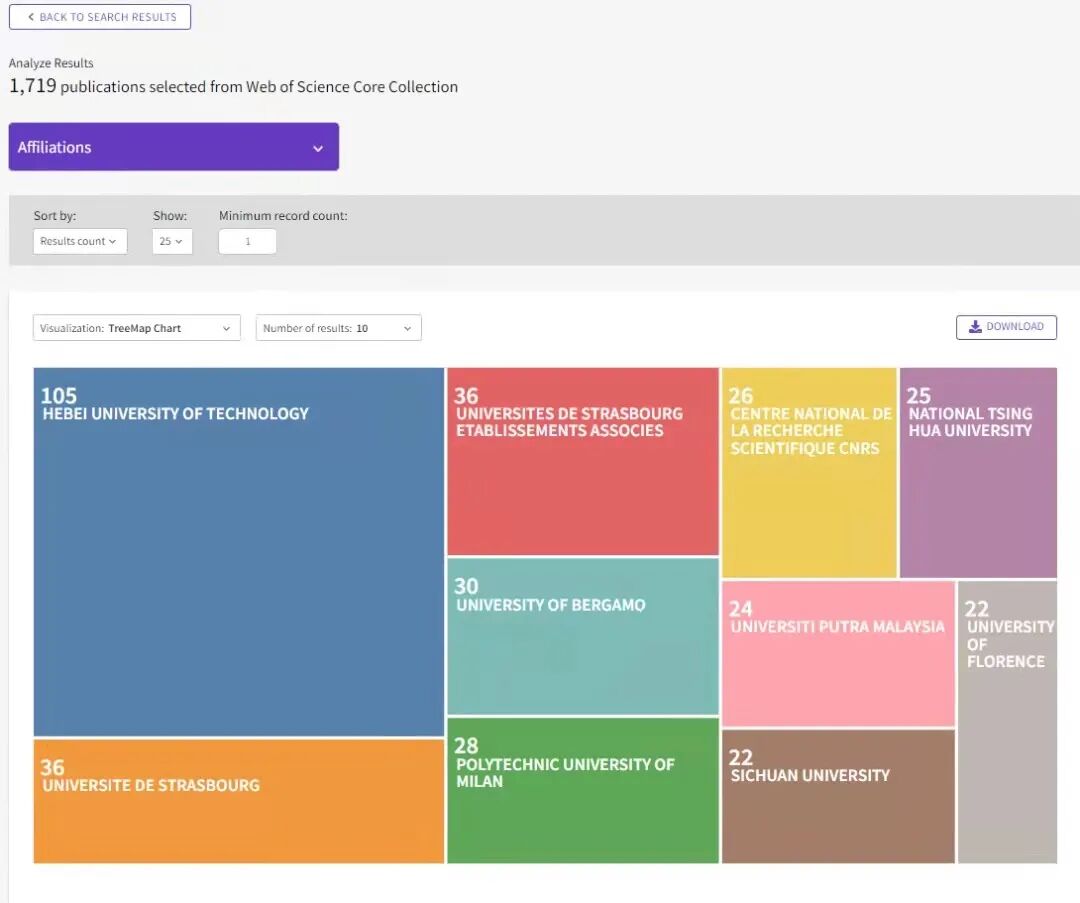Screen dimensions: 1080x903
Task: Click the Minimum record count input field
Action: pos(247,241)
